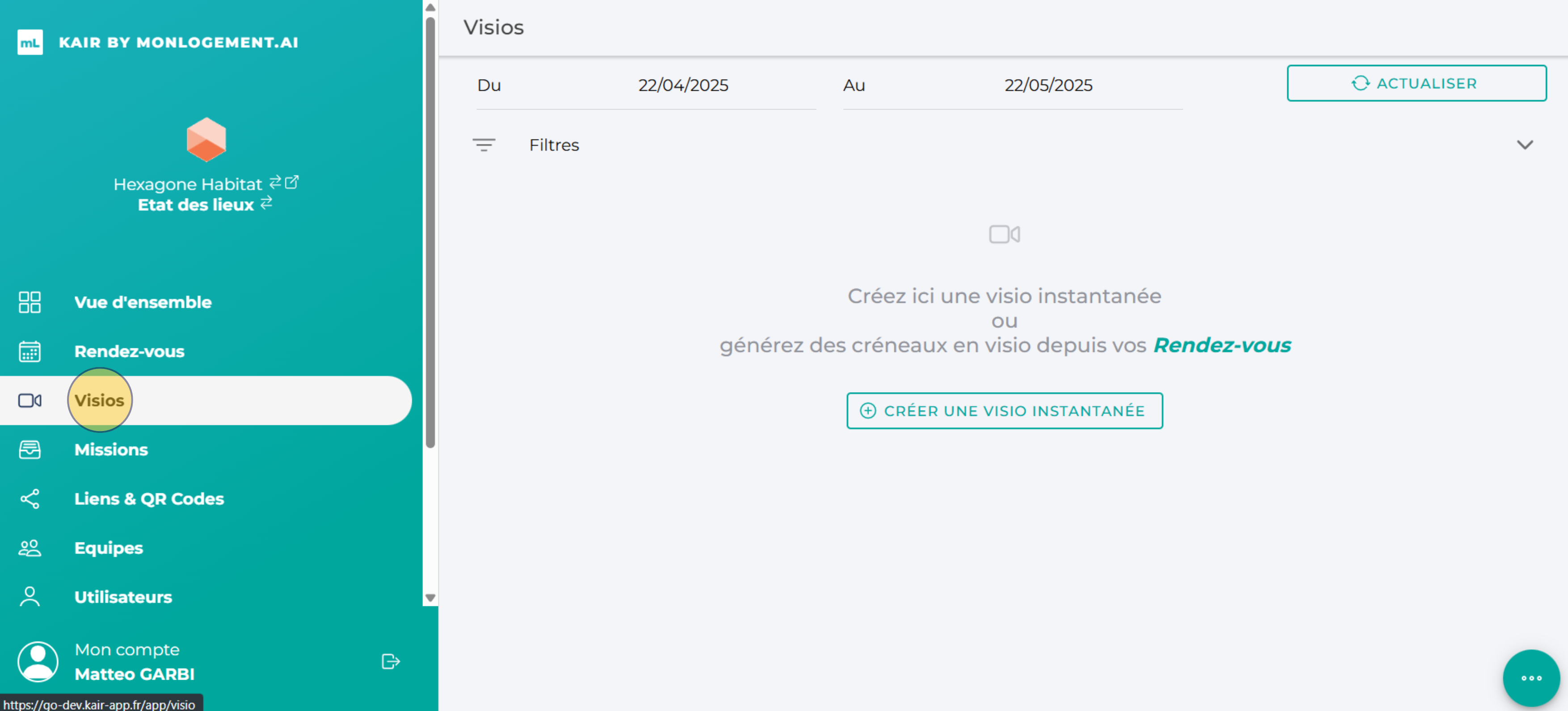This screenshot has height=711, width=1568.
Task: Click CRÉER UNE VISIO INSTANTANÉE button
Action: pos(1004,411)
